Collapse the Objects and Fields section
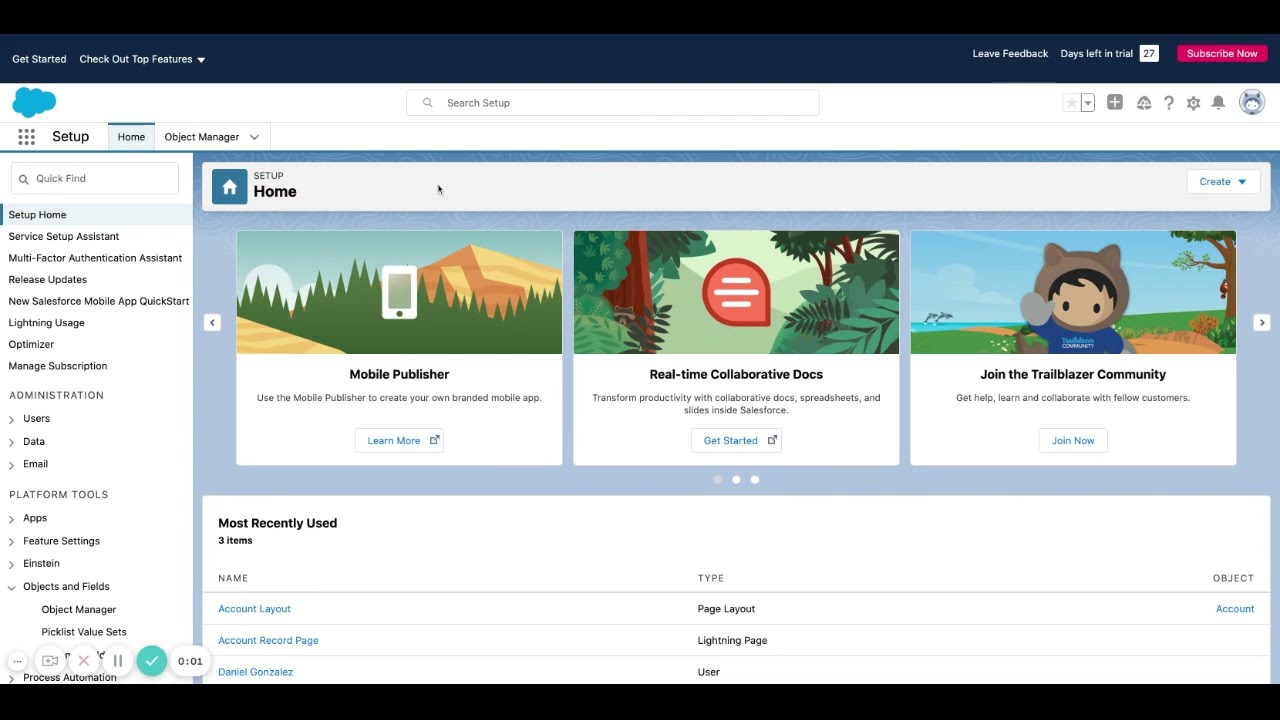 pyautogui.click(x=12, y=587)
